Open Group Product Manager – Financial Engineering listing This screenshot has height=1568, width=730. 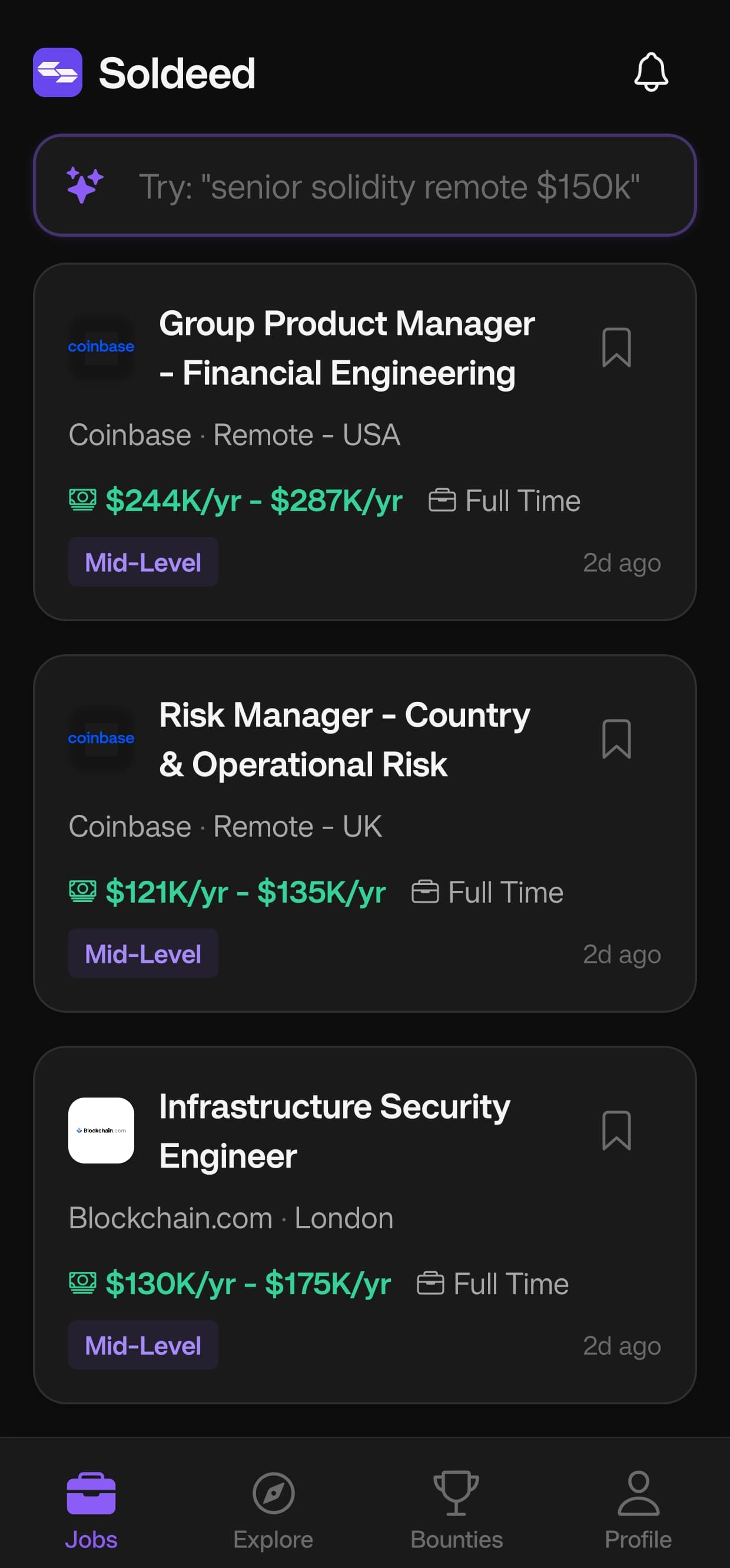click(347, 347)
